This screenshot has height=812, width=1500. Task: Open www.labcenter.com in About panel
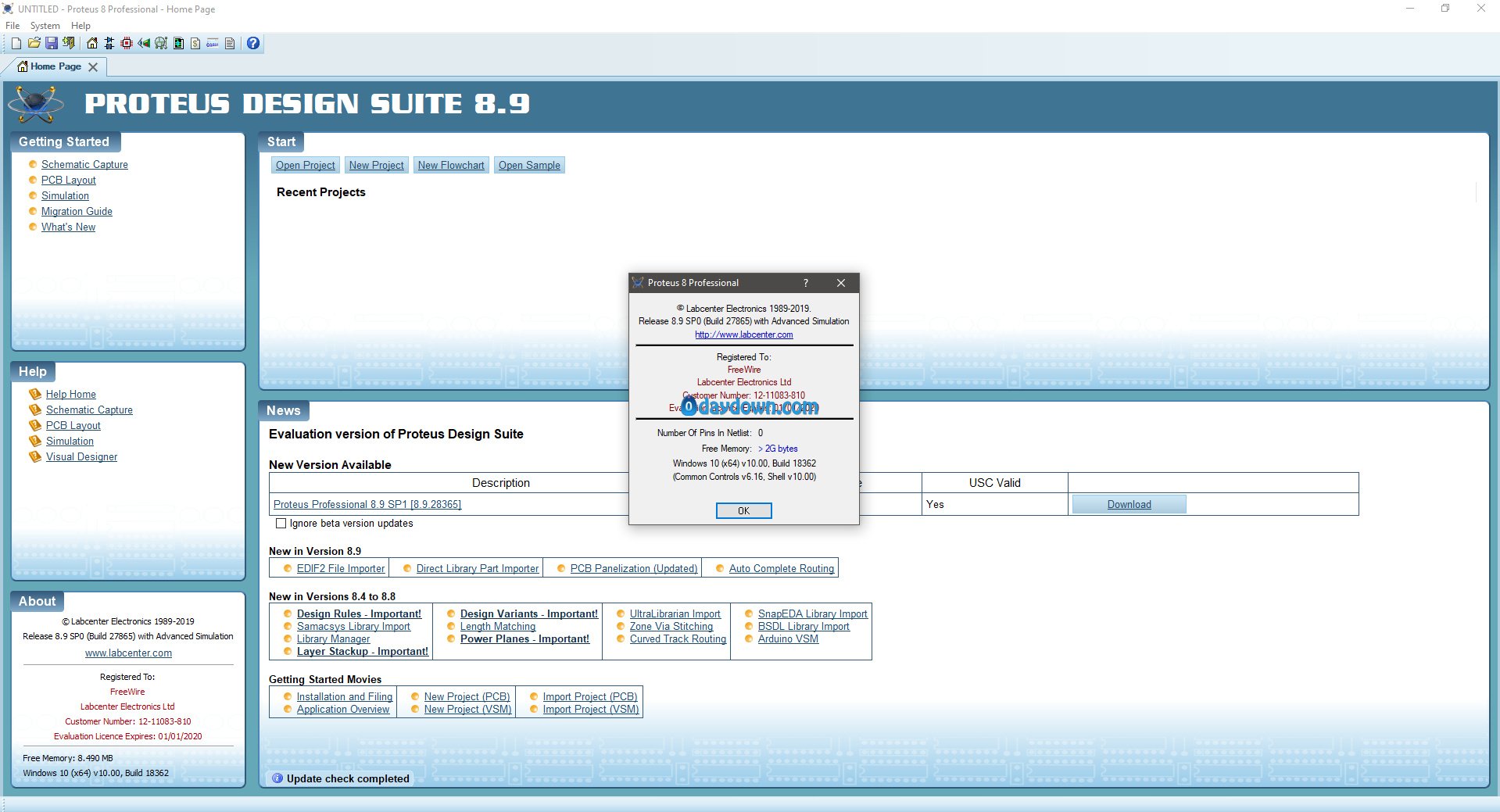pos(128,653)
